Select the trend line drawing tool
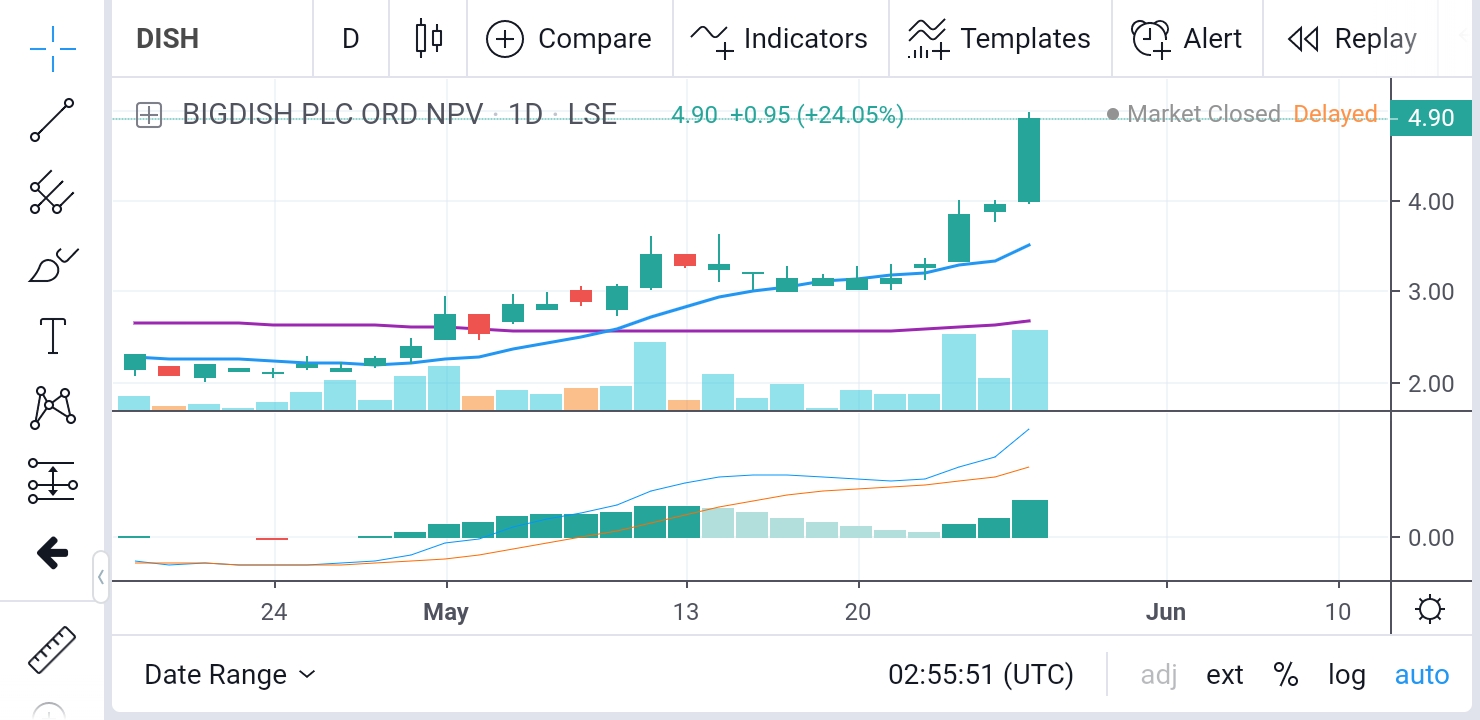 [52, 120]
